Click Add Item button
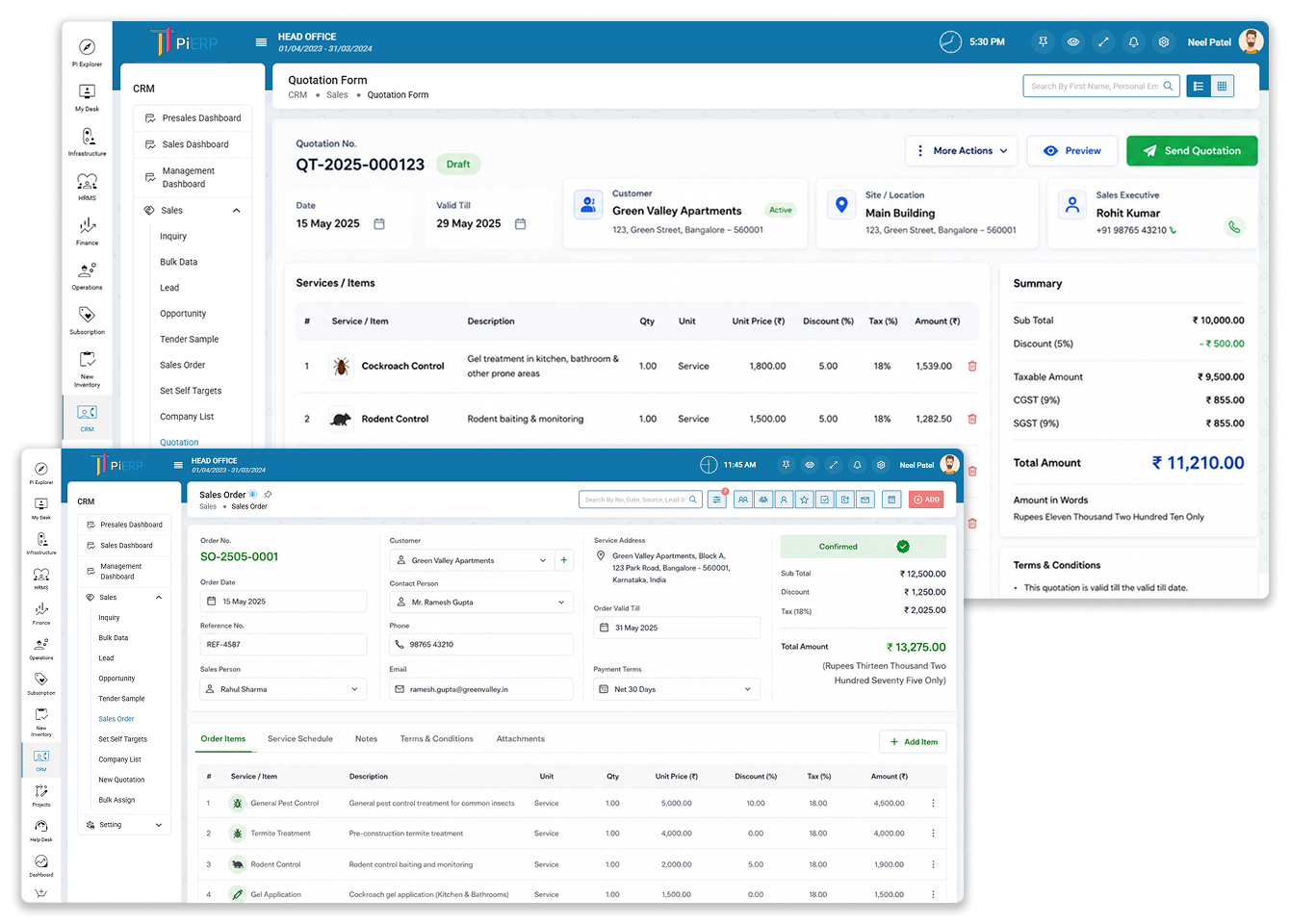1290x924 pixels. [x=914, y=742]
